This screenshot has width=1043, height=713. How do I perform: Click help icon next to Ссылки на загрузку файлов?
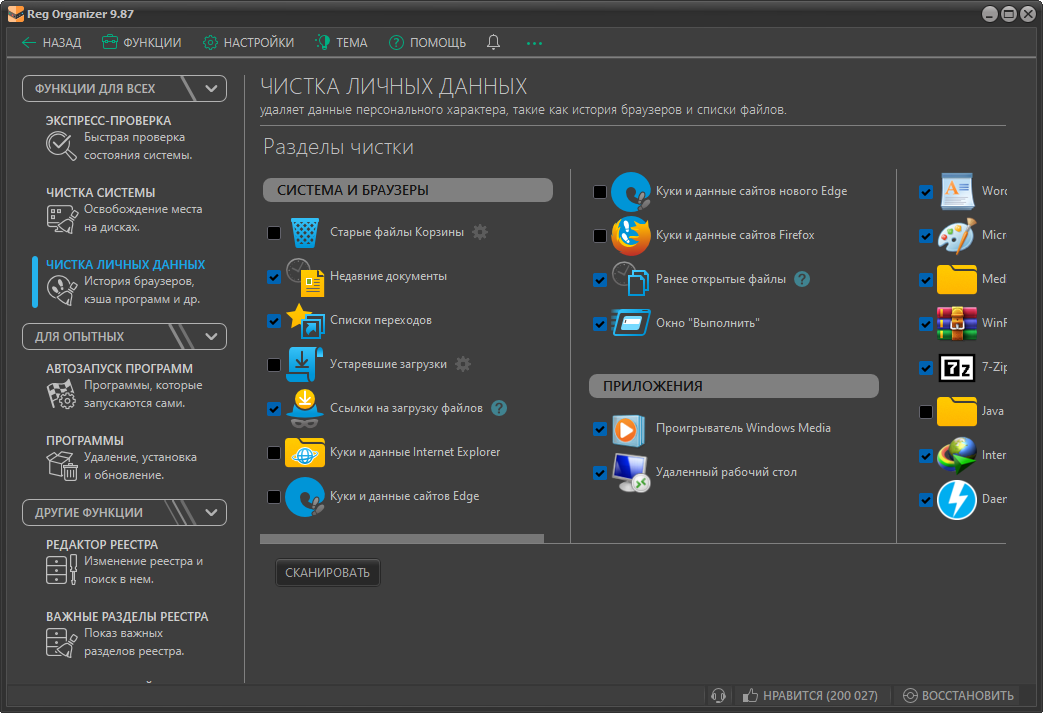(x=499, y=408)
